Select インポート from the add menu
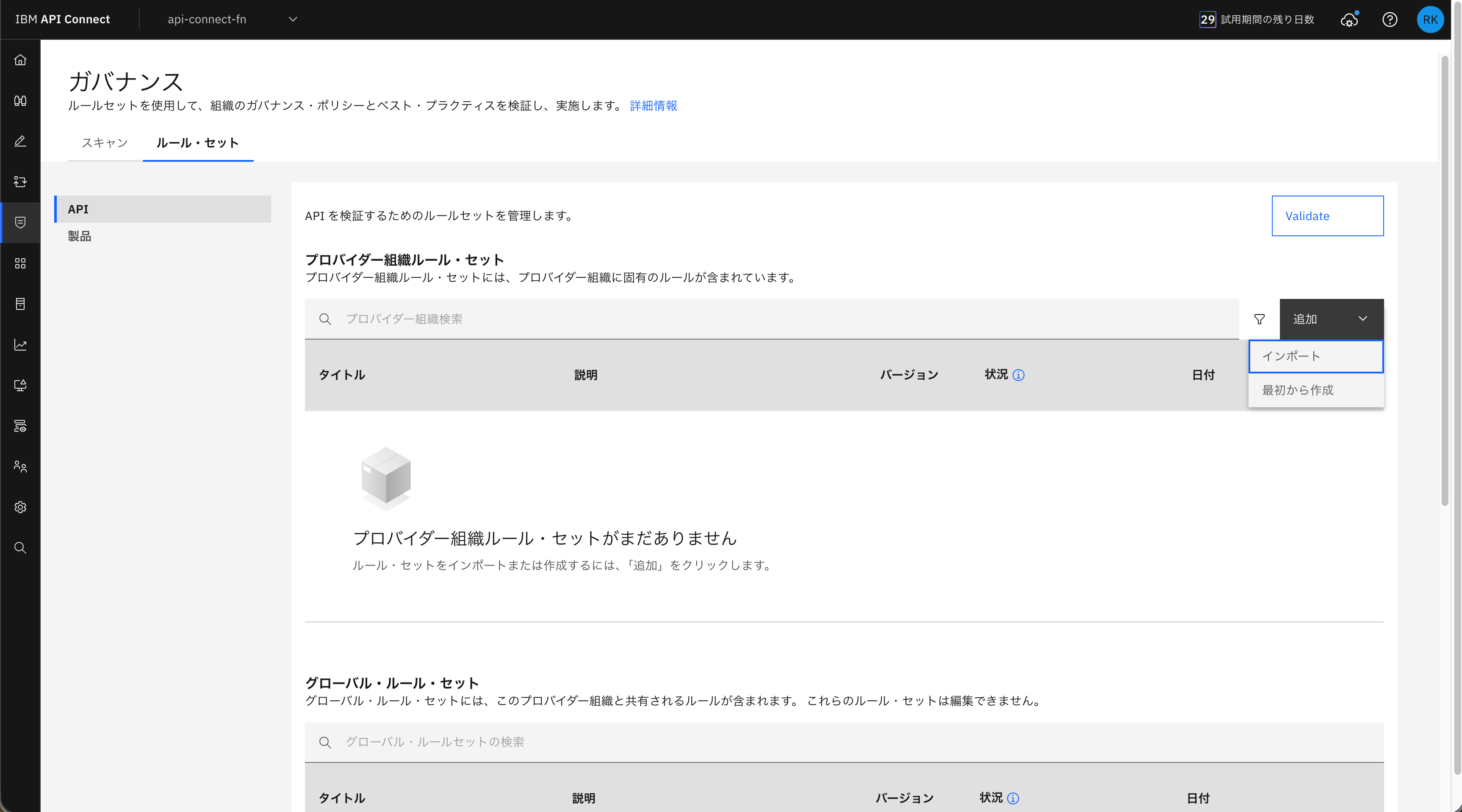 tap(1315, 356)
